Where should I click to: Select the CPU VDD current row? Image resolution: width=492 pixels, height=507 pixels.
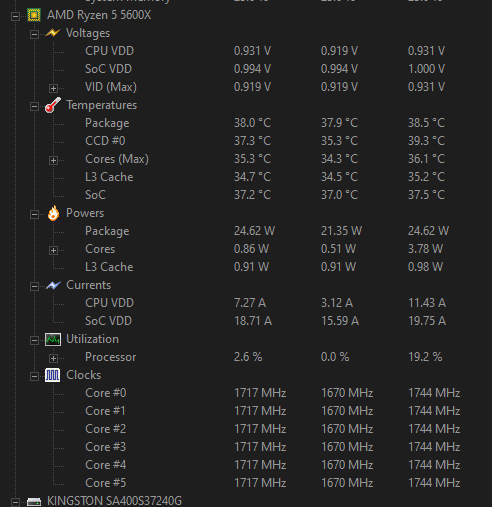pos(109,303)
